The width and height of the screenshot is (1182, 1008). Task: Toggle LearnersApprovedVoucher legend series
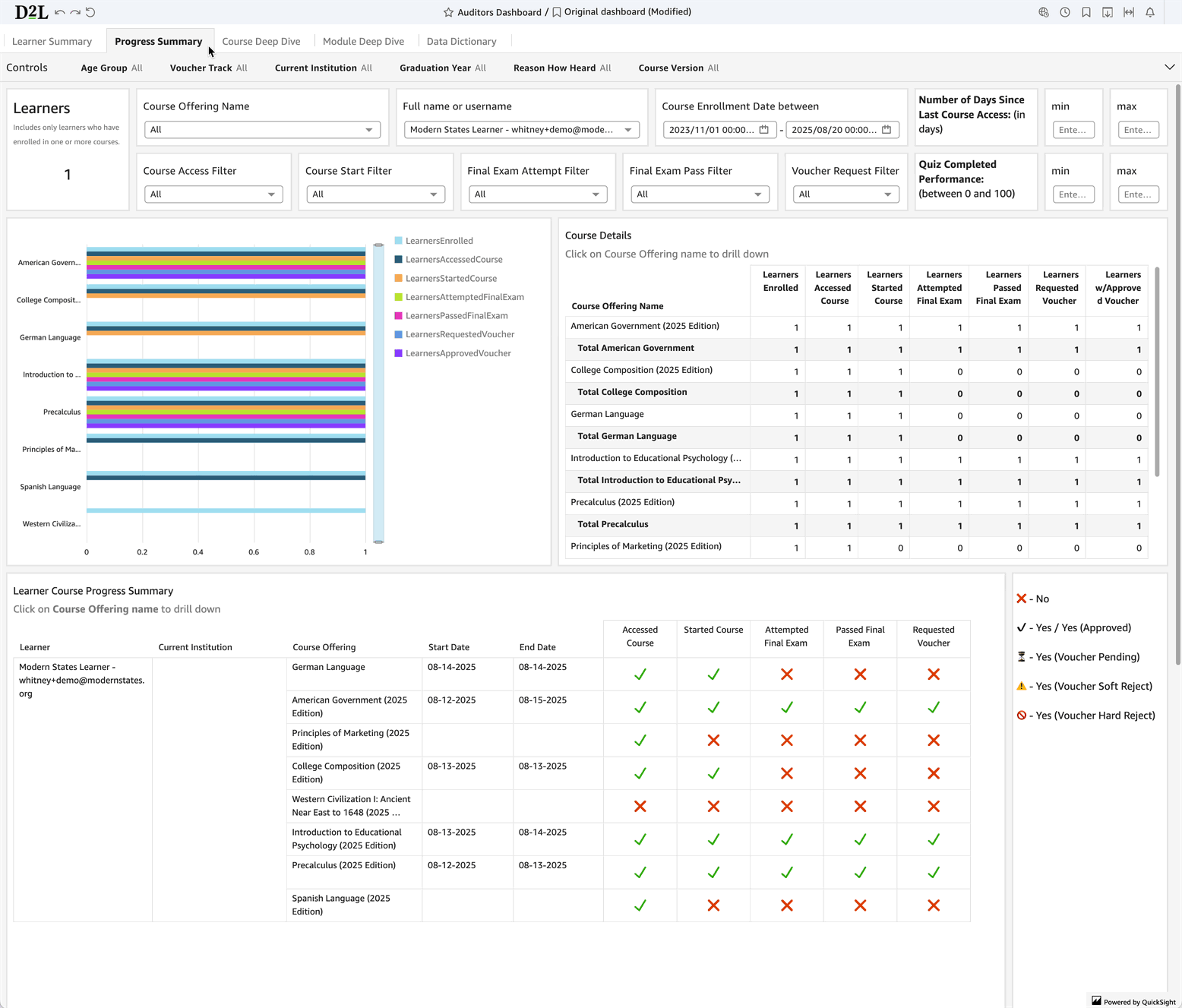[457, 353]
